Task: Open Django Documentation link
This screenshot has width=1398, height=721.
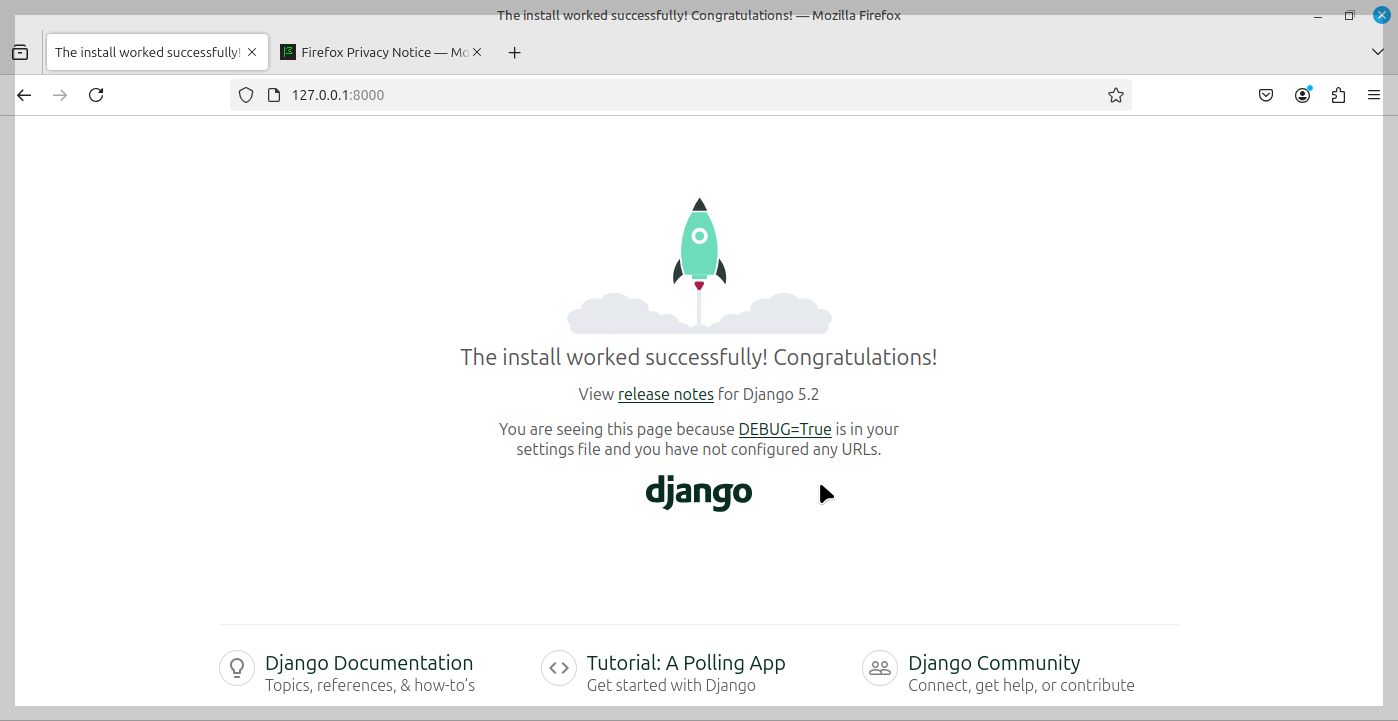Action: (369, 663)
